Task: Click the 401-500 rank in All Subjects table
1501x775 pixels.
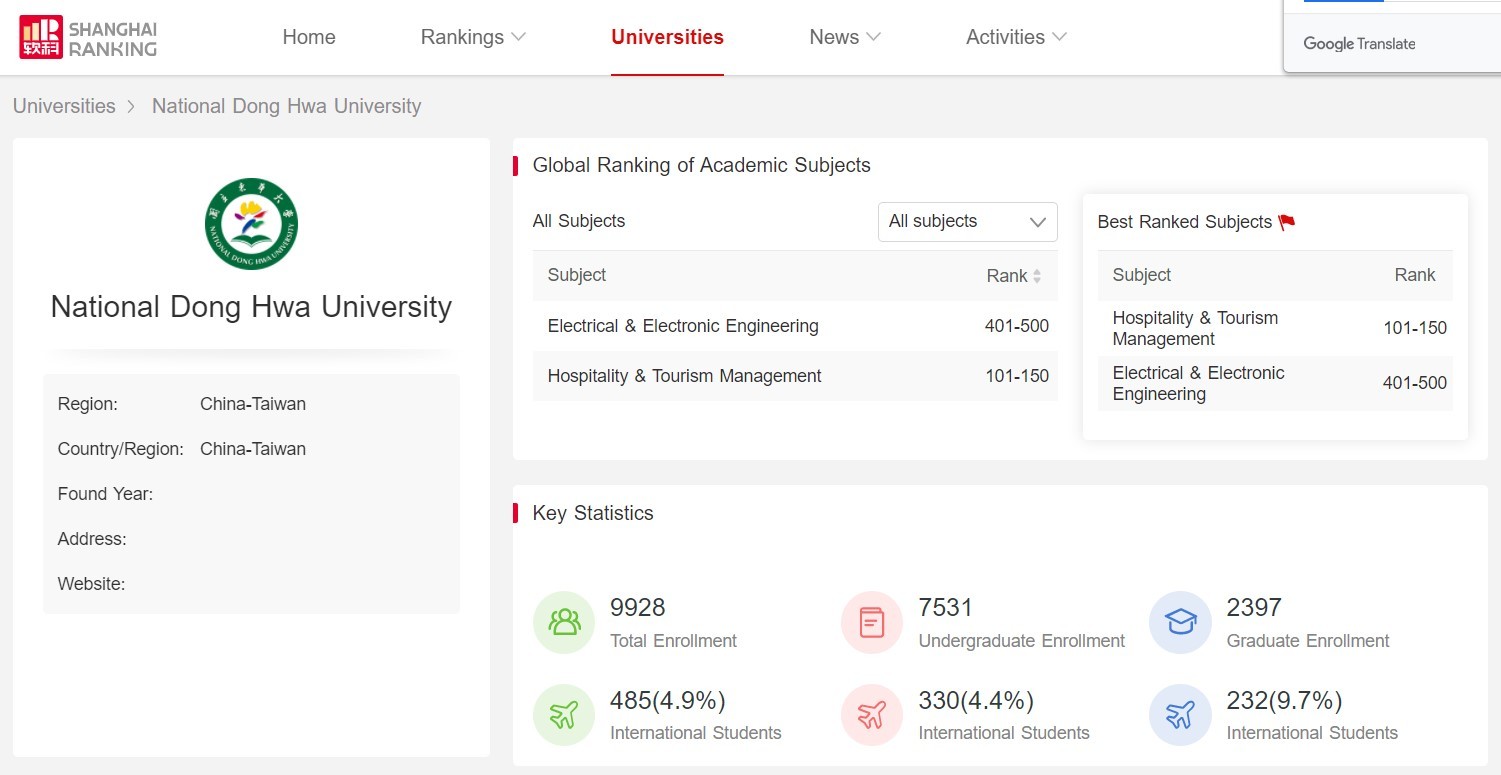Action: click(x=1017, y=326)
